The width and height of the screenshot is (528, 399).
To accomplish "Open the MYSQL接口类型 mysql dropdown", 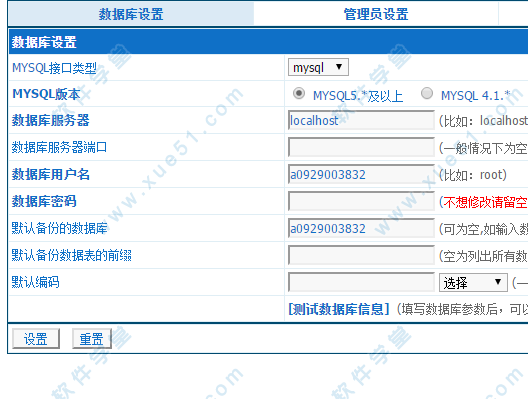I will click(318, 67).
